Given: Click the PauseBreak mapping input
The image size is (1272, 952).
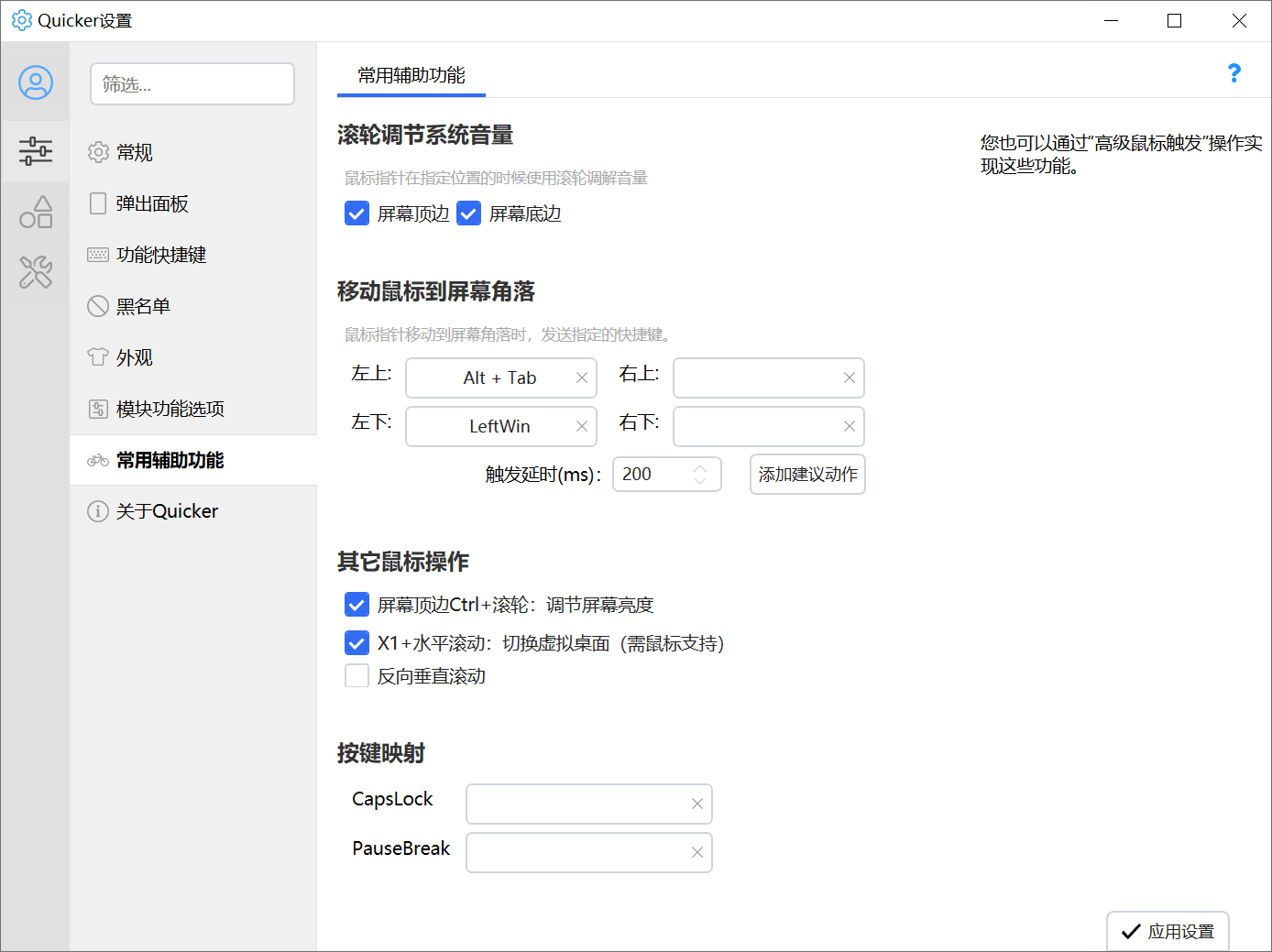Looking at the screenshot, I should coord(589,852).
